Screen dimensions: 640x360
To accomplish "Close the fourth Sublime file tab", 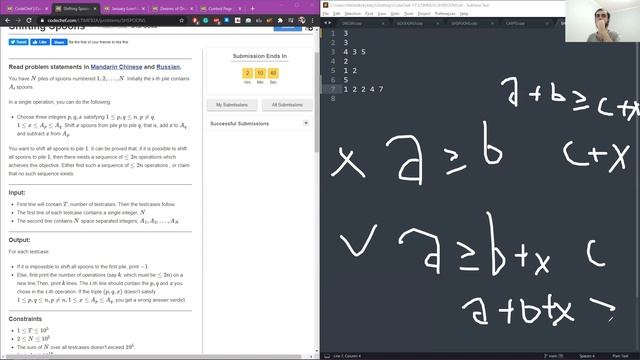I will point(547,24).
